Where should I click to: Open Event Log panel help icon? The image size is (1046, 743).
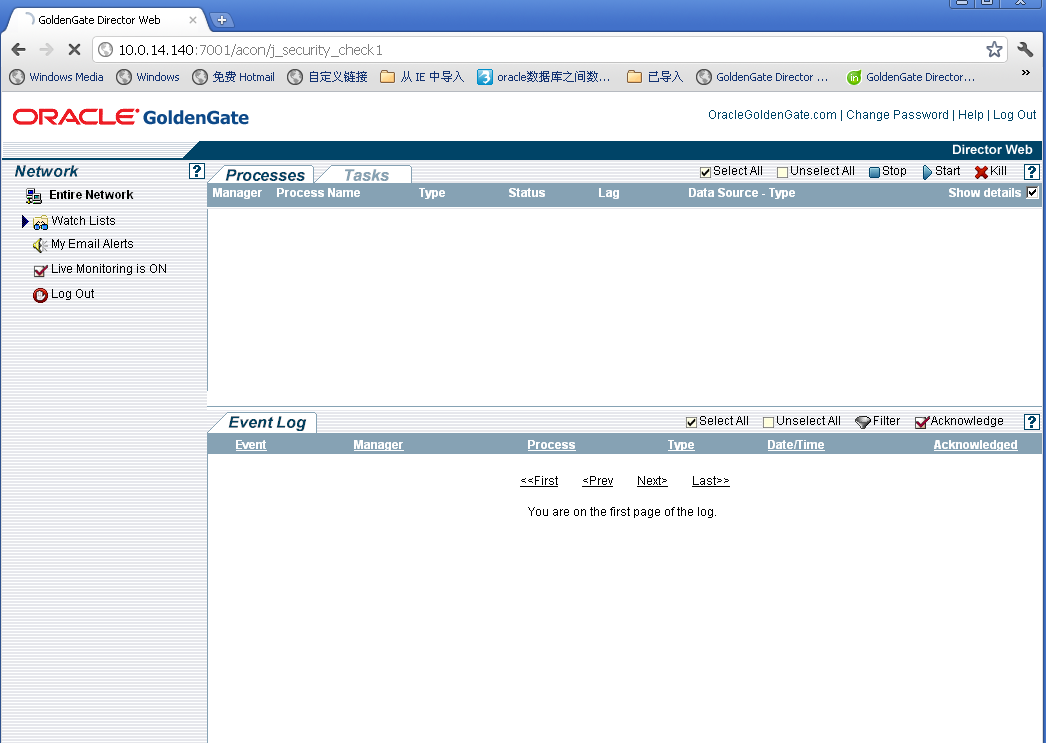click(1031, 422)
